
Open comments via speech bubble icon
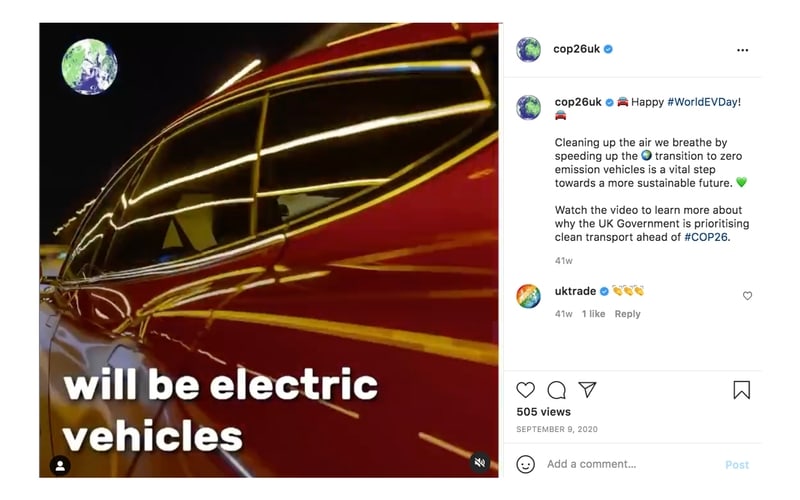[x=556, y=390]
